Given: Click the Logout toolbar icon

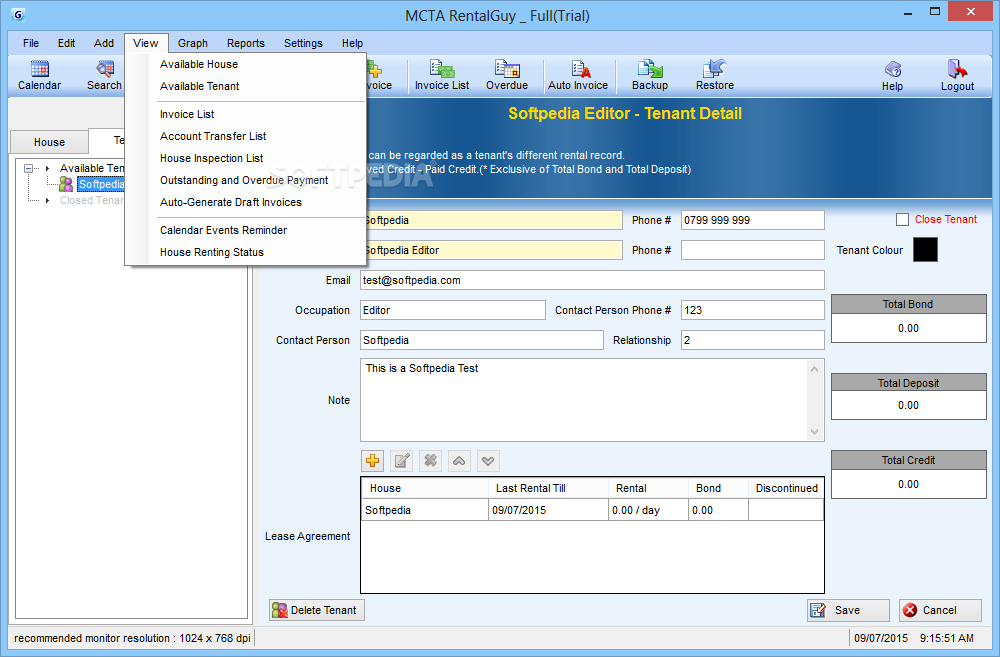Looking at the screenshot, I should click(x=957, y=76).
